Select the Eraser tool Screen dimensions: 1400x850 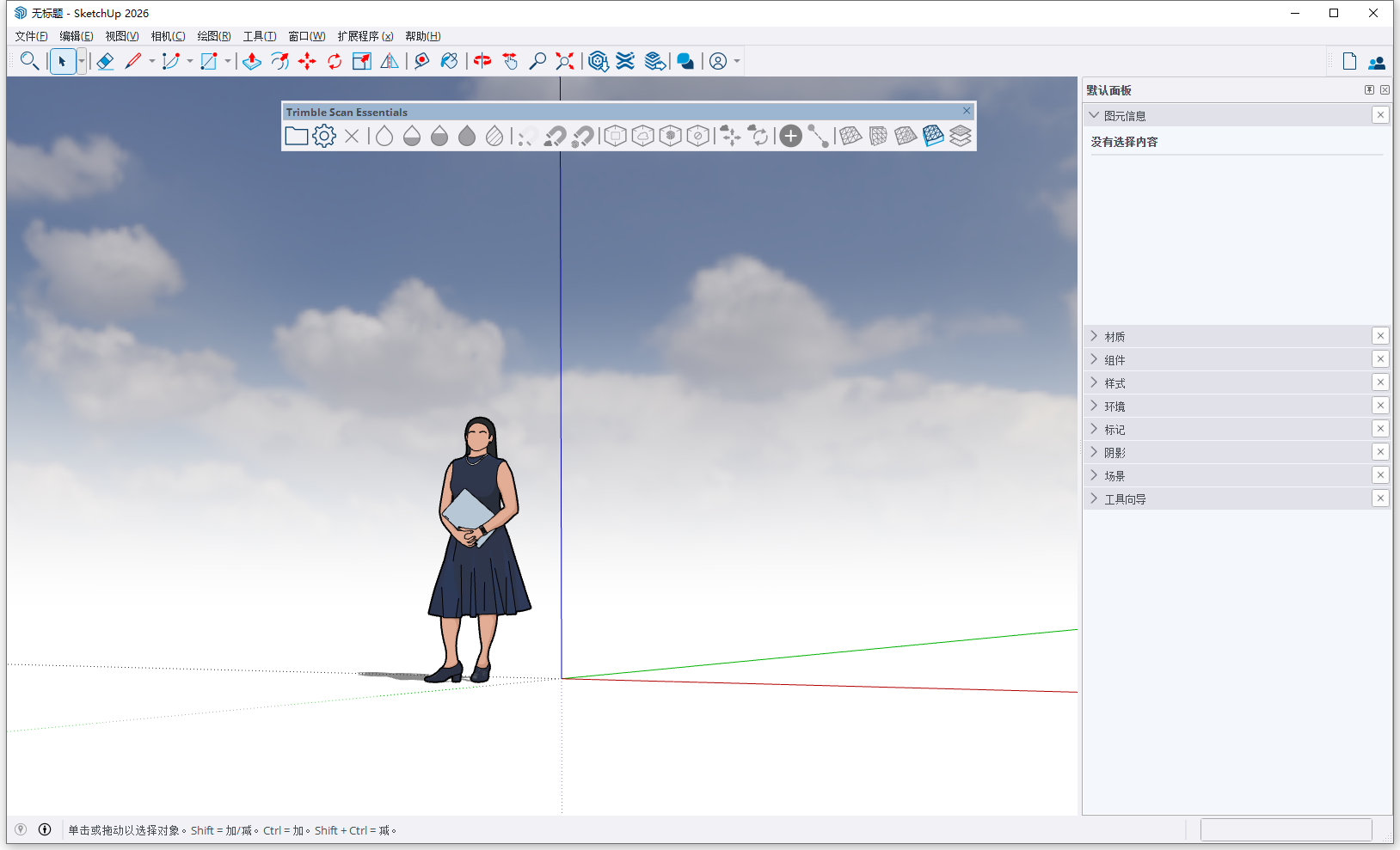(x=105, y=61)
